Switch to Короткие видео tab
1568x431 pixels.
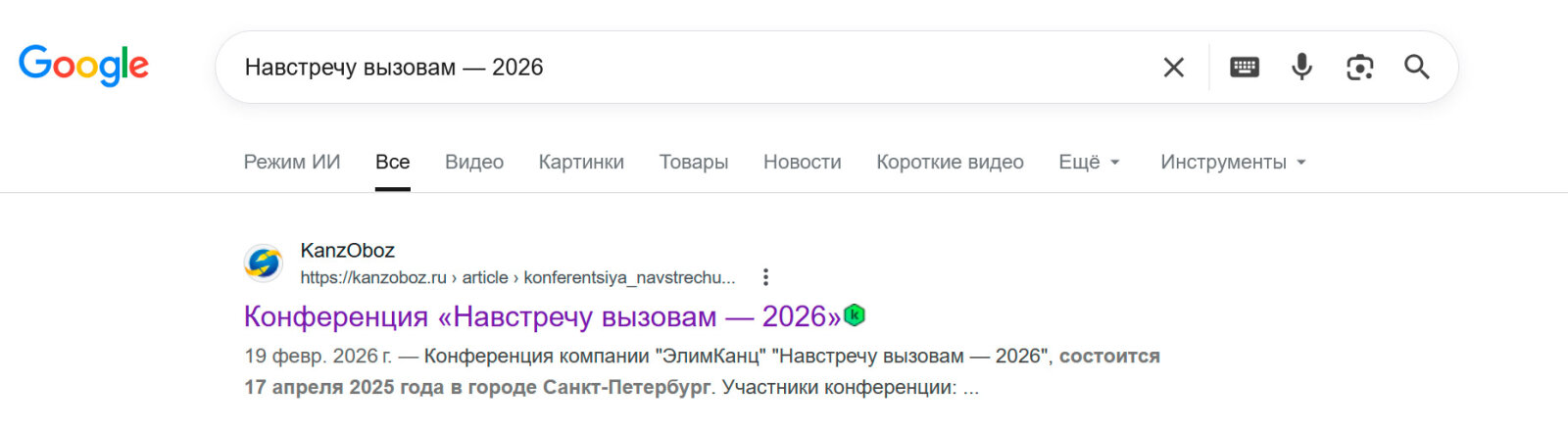click(950, 163)
